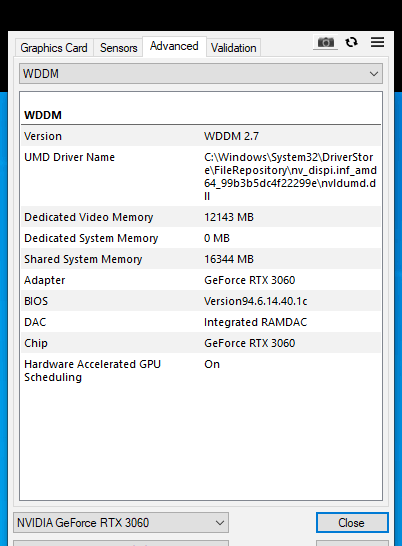Open the Validation tab

[233, 48]
